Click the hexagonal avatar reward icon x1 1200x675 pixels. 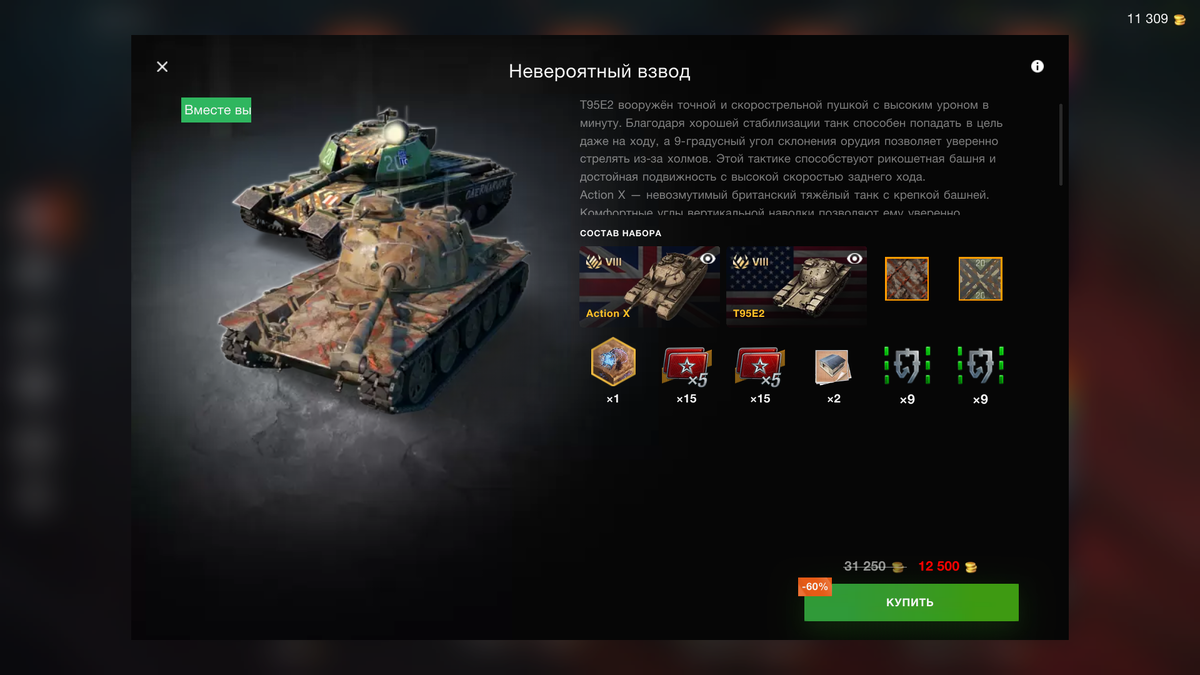613,362
